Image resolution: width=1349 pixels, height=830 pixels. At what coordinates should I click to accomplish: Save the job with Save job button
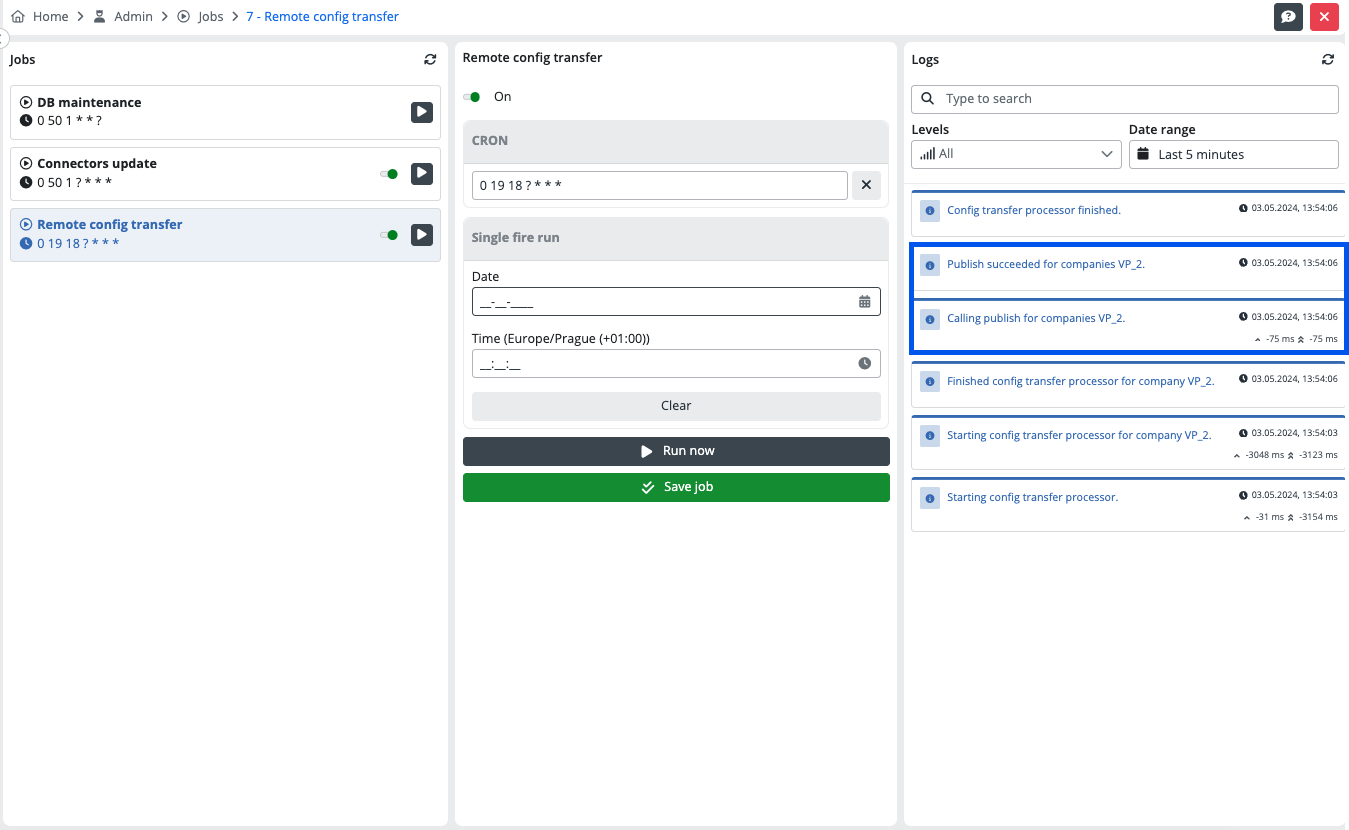pyautogui.click(x=676, y=487)
